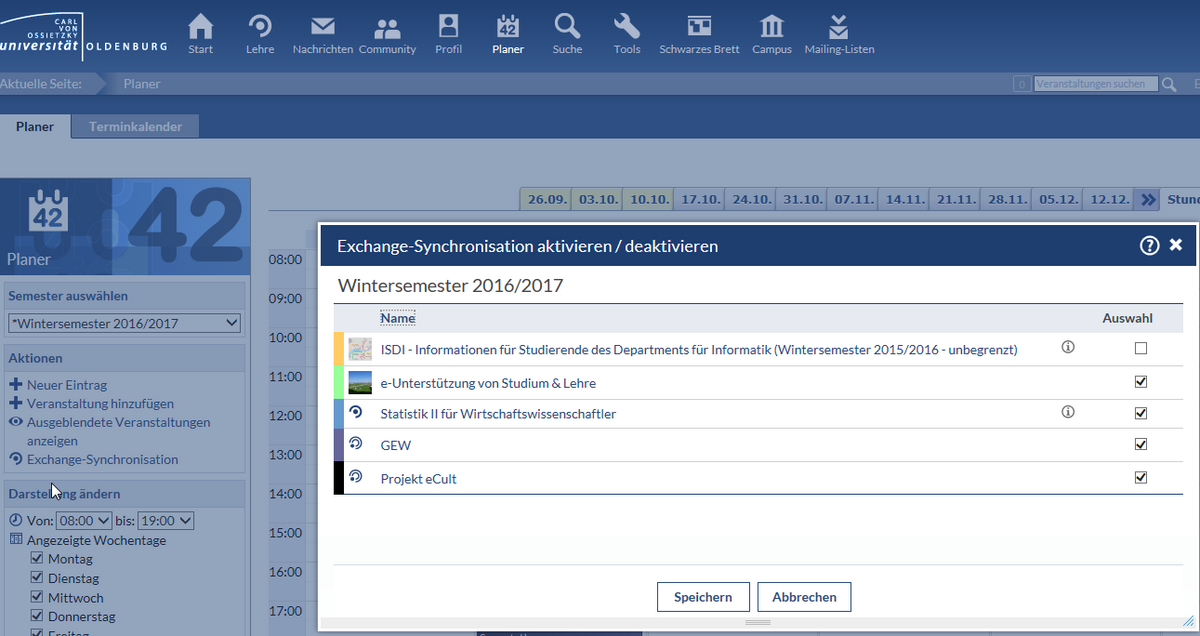Open Statistik II für Wirtschaftswissenschaftler link
This screenshot has width=1200, height=636.
[x=498, y=413]
